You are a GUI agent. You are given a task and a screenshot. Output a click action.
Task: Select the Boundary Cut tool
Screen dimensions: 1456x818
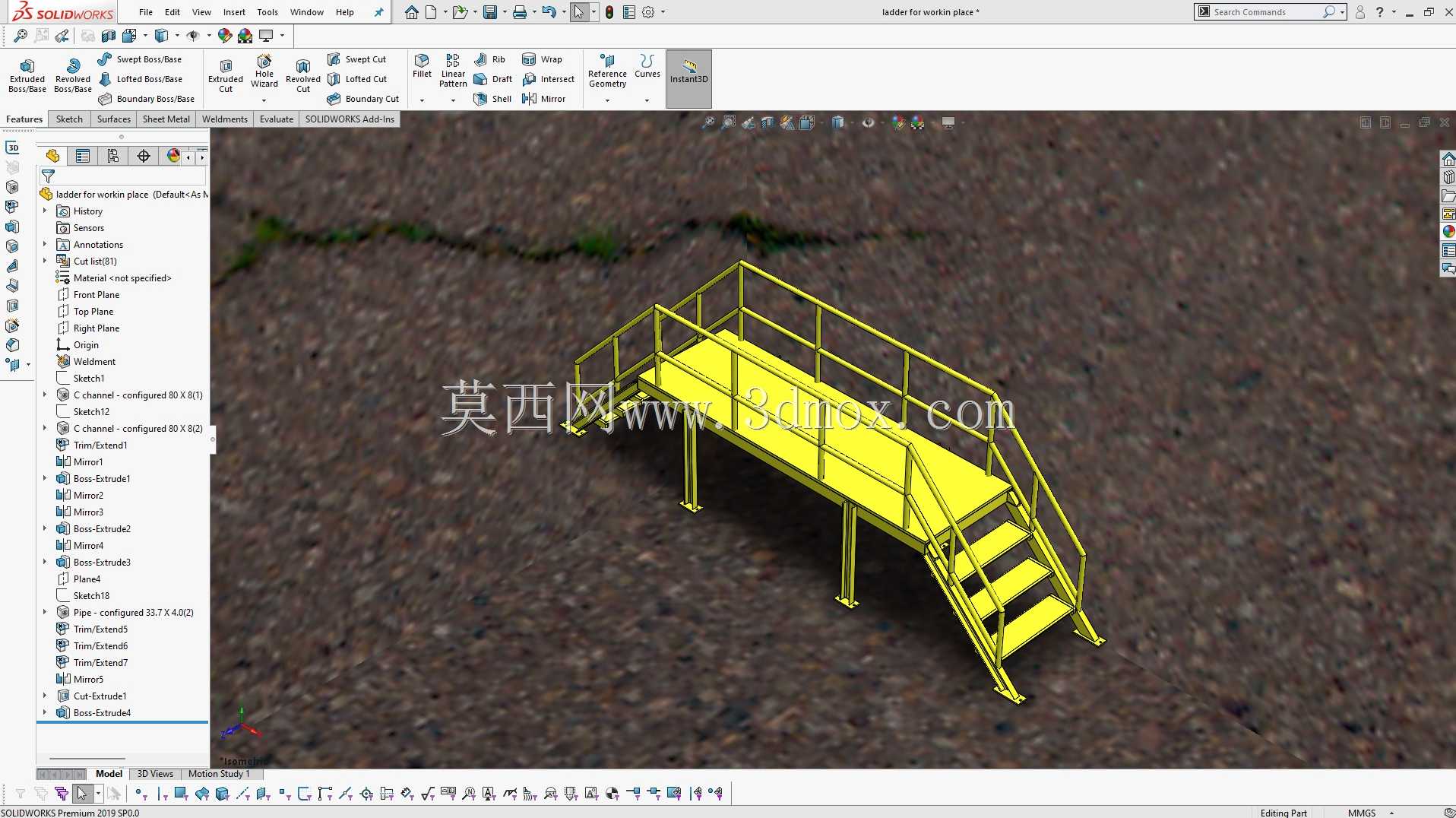click(363, 99)
